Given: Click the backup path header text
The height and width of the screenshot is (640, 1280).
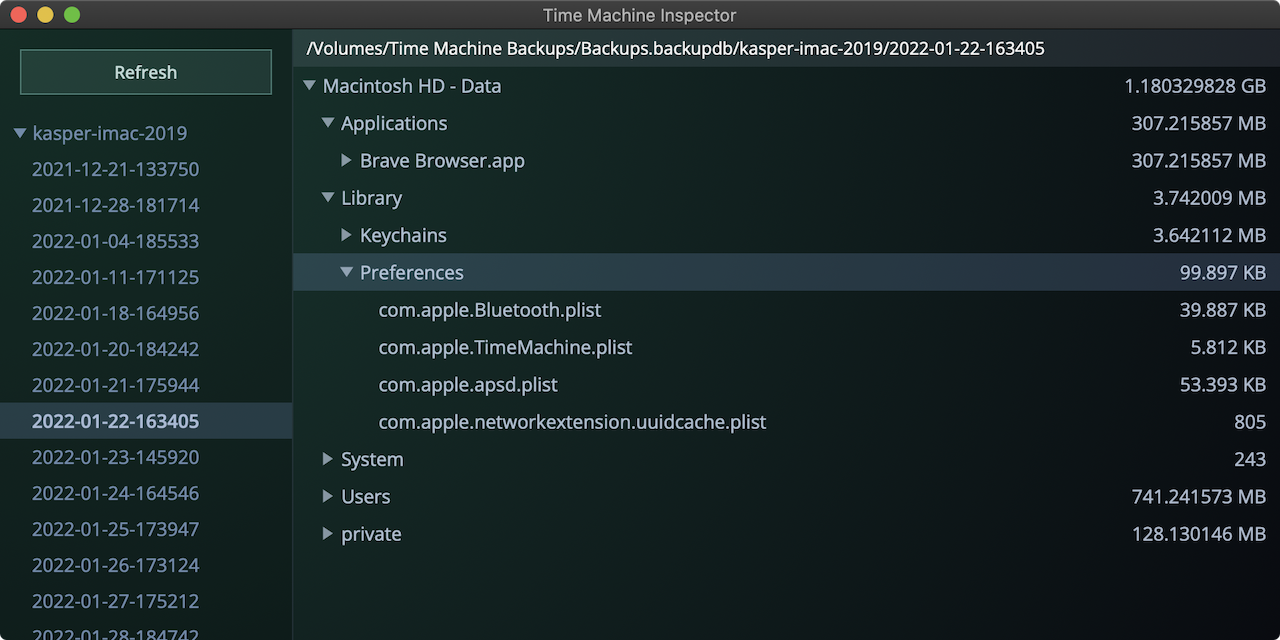Looking at the screenshot, I should coord(676,48).
